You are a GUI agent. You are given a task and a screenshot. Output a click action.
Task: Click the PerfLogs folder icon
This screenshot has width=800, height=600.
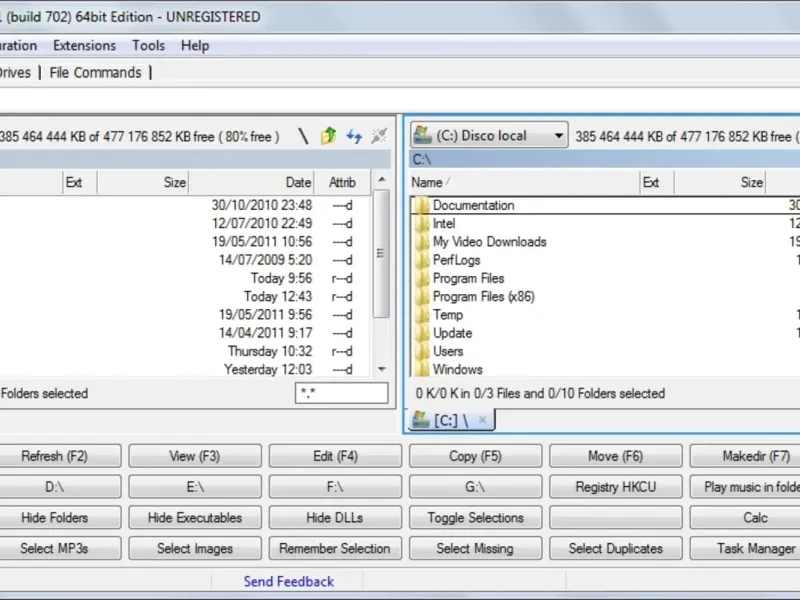coord(421,260)
